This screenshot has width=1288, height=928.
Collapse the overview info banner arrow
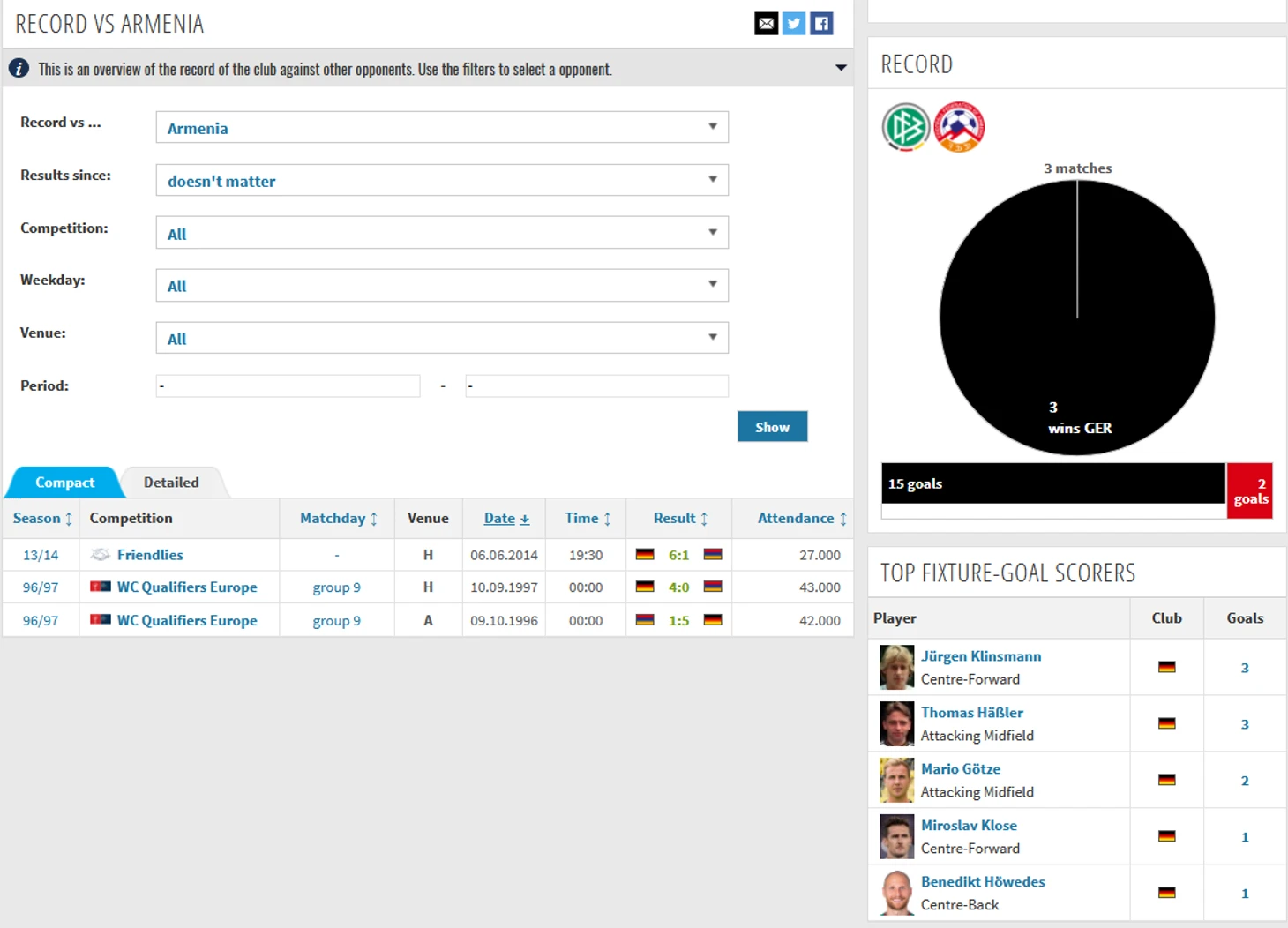[x=840, y=68]
